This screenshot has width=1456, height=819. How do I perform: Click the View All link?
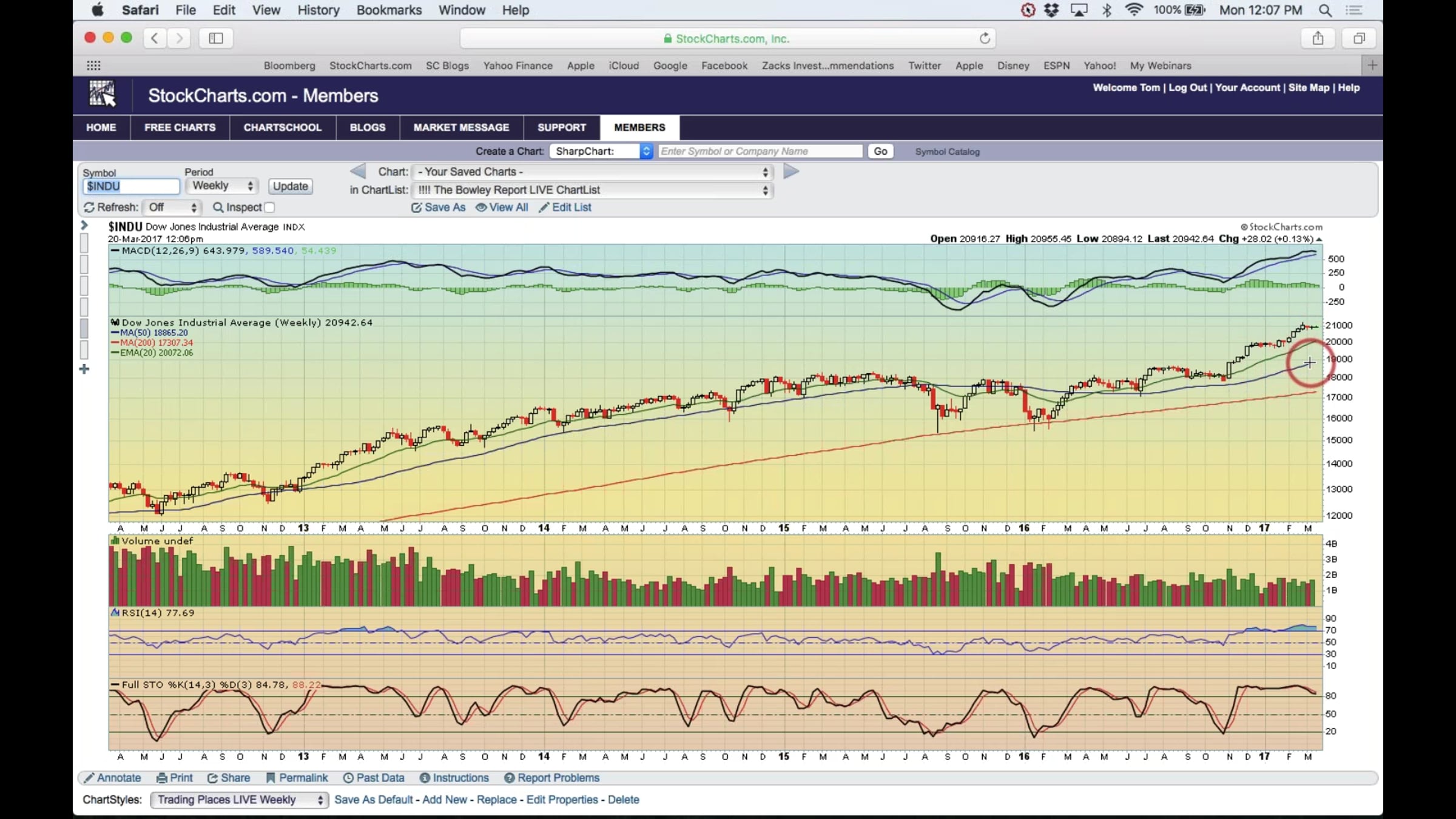pos(502,207)
